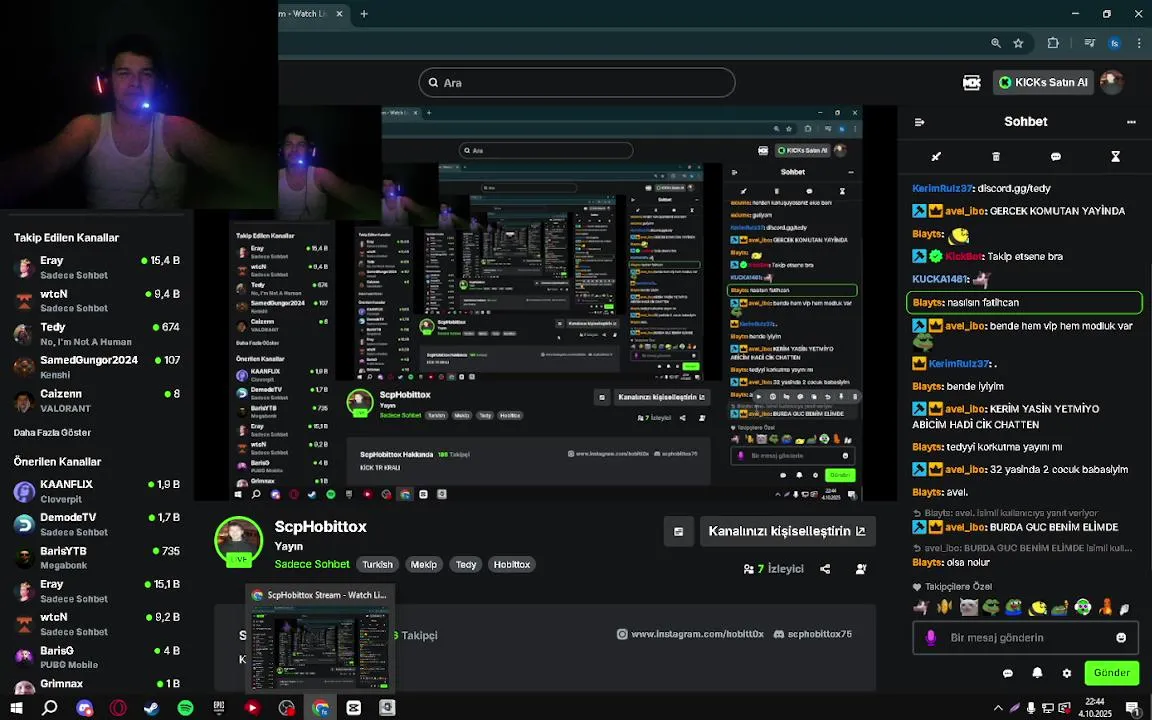The width and height of the screenshot is (1152, 720).
Task: Click the user icon right of share
Action: (x=861, y=569)
